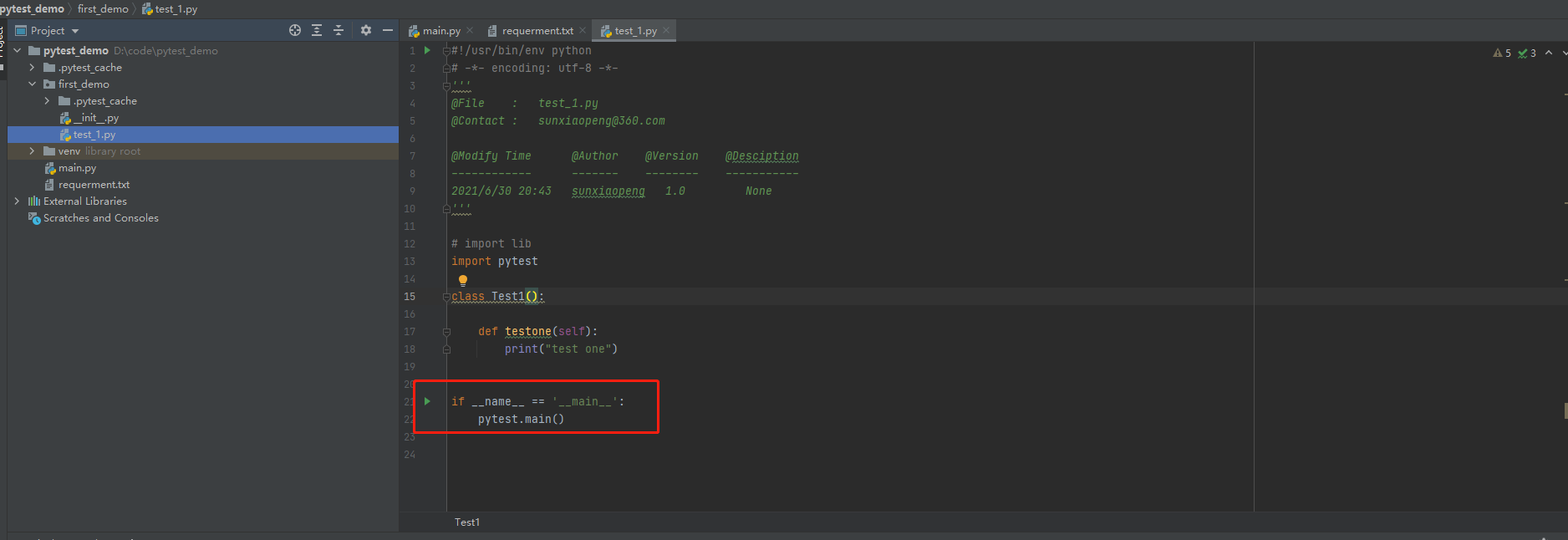Expand External Libraries node

(x=18, y=201)
